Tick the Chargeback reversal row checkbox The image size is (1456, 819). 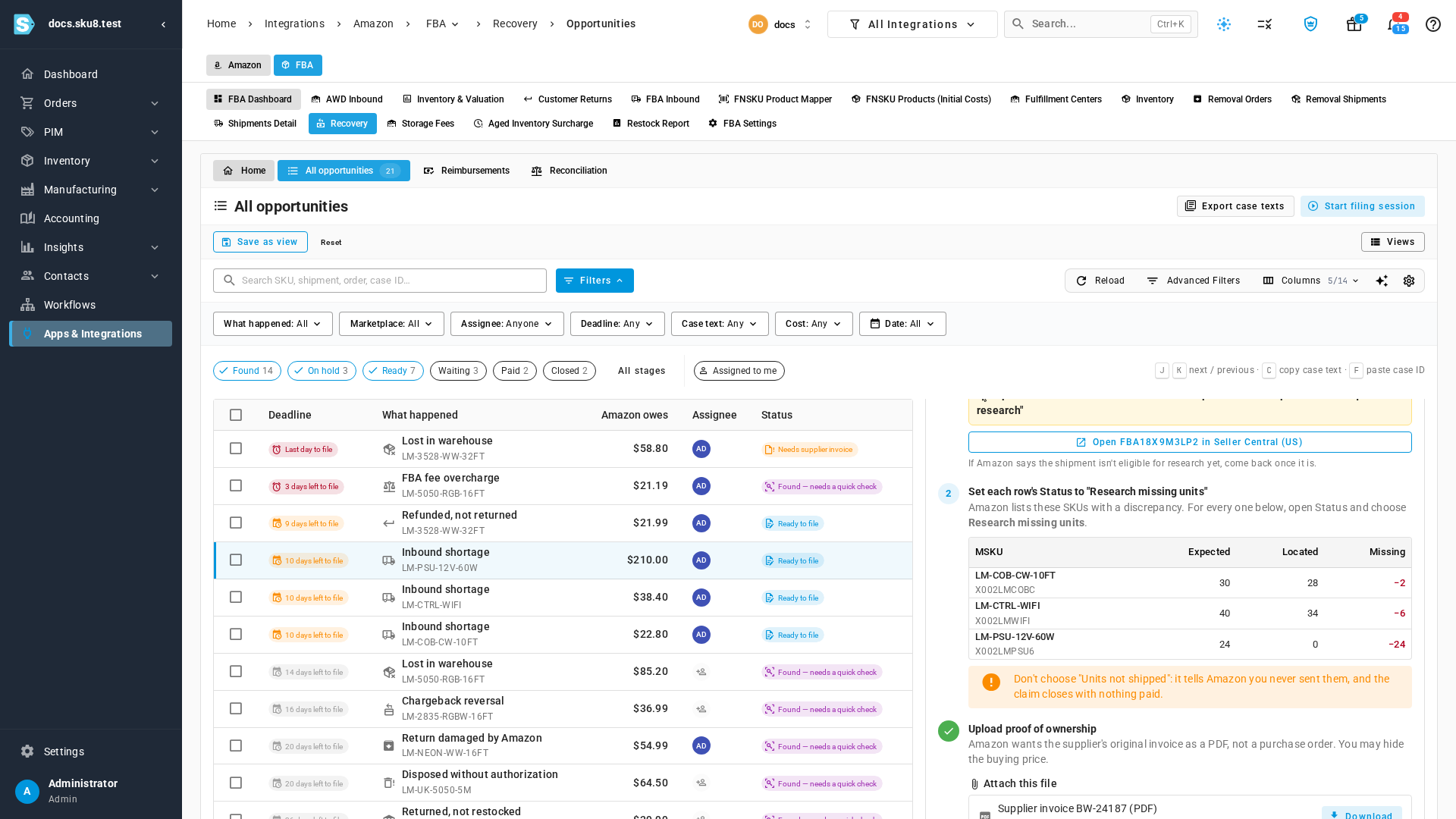(236, 708)
